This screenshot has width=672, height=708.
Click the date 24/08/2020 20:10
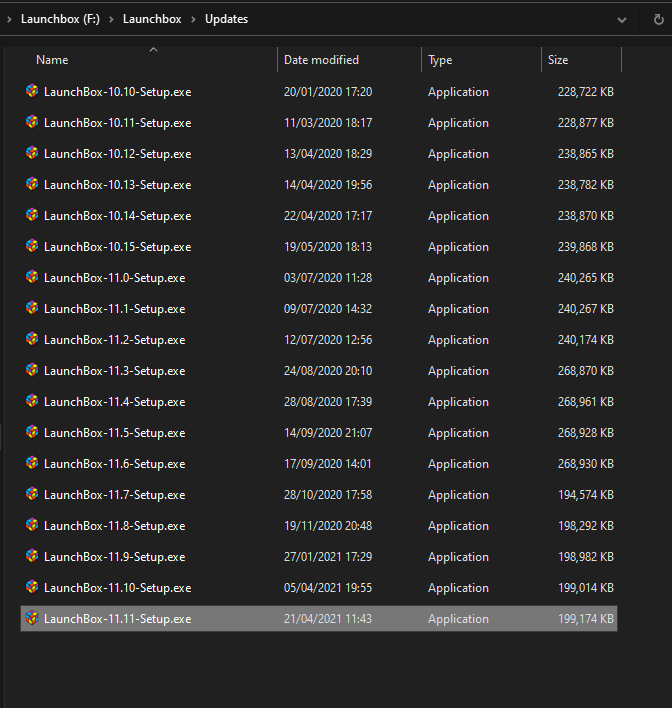328,371
